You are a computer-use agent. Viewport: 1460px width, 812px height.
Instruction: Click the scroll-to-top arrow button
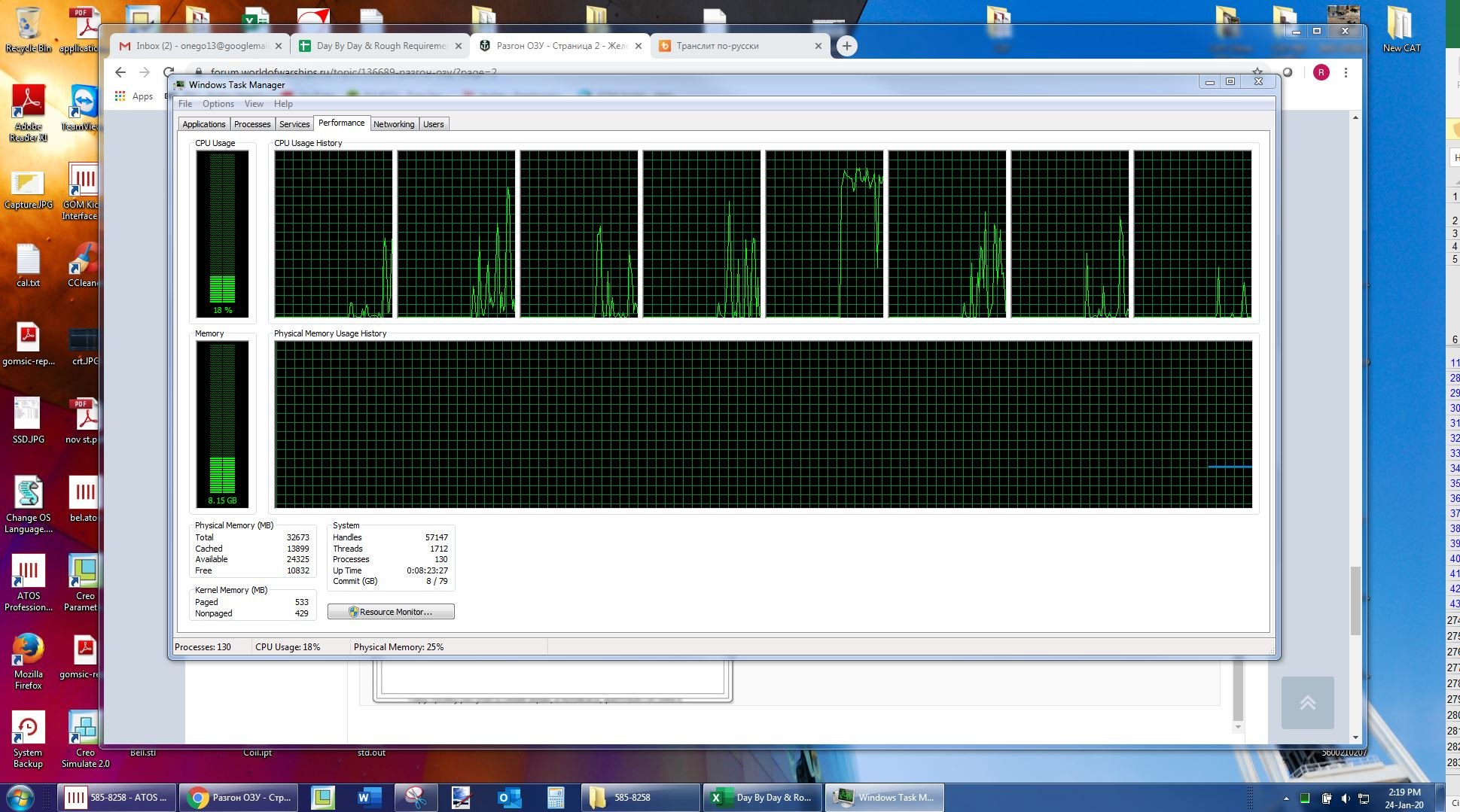click(x=1307, y=702)
